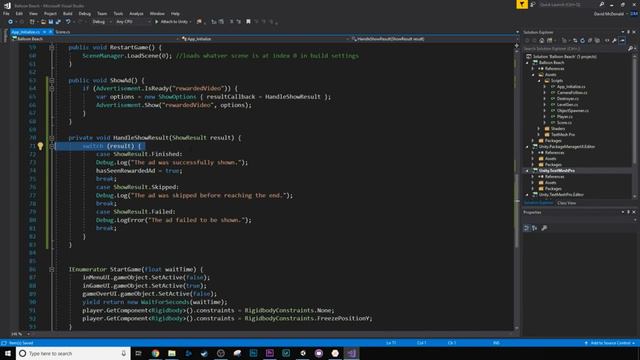Open the Any CPU platform dropdown
Viewport: 640px width, 360px height.
point(132,22)
